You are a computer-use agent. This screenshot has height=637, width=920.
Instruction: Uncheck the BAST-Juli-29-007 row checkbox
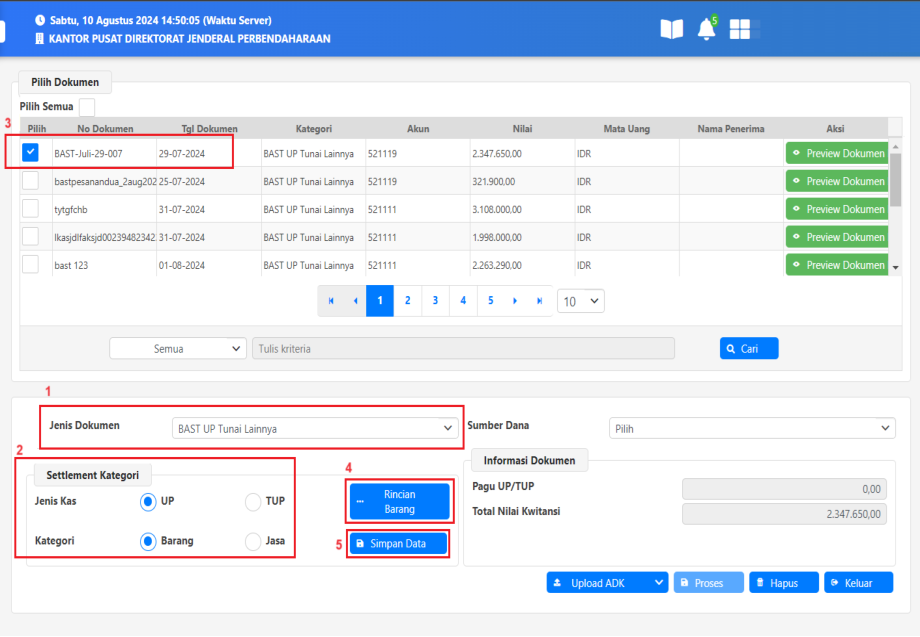pos(31,153)
